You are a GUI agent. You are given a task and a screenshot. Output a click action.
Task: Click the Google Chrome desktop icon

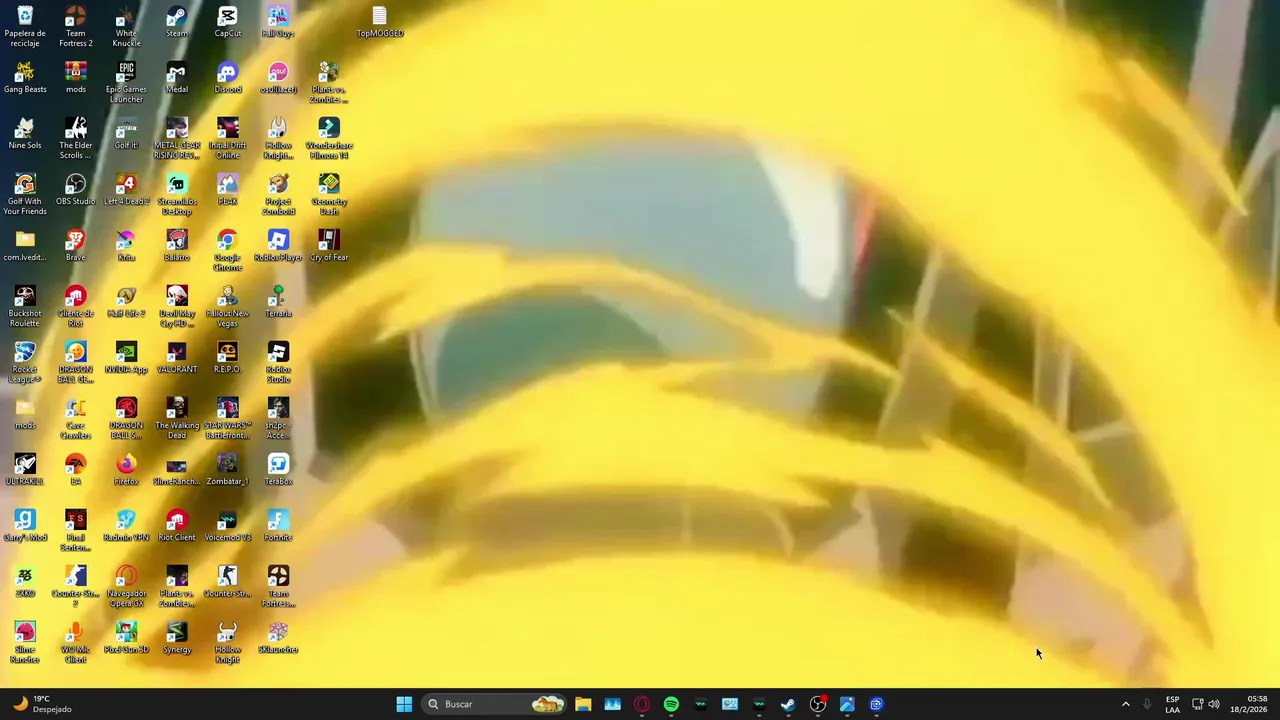[x=228, y=250]
